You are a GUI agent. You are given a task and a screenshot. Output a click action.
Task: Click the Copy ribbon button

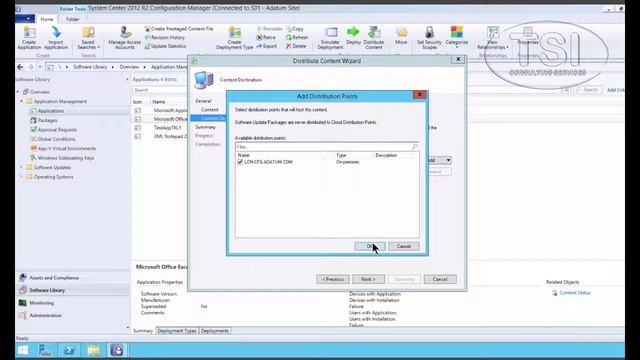click(x=295, y=29)
